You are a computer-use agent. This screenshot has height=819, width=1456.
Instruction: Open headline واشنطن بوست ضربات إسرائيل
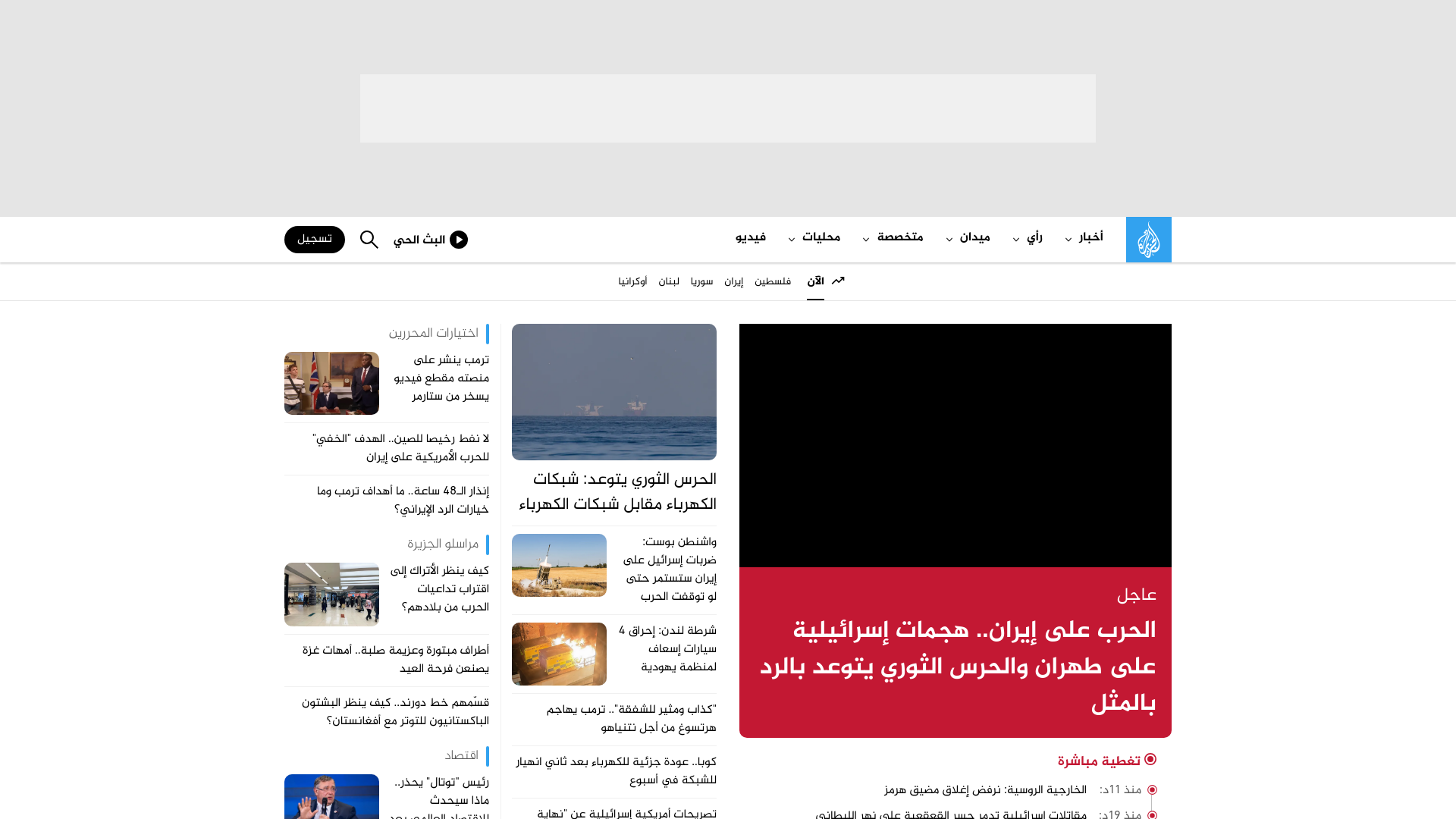pos(670,570)
